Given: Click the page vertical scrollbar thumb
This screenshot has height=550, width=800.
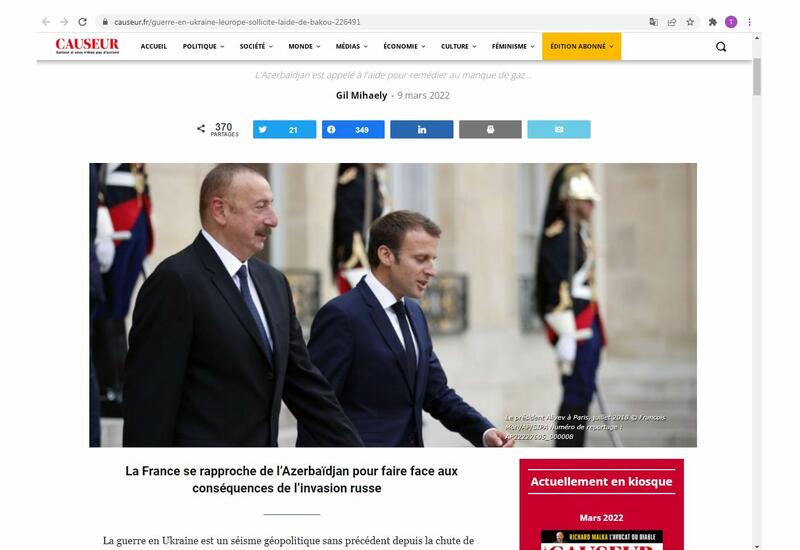Looking at the screenshot, I should pyautogui.click(x=757, y=77).
